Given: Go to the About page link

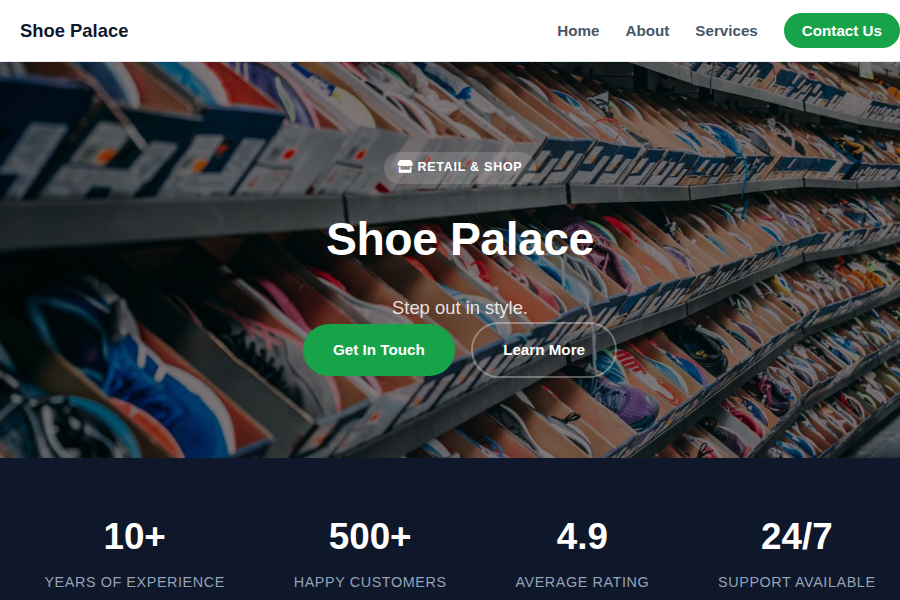Looking at the screenshot, I should coord(647,31).
